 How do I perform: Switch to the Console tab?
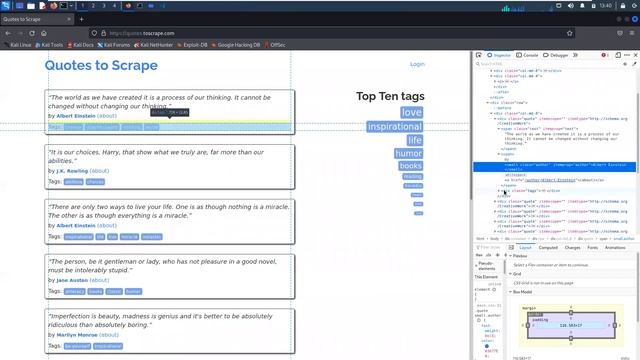click(527, 55)
